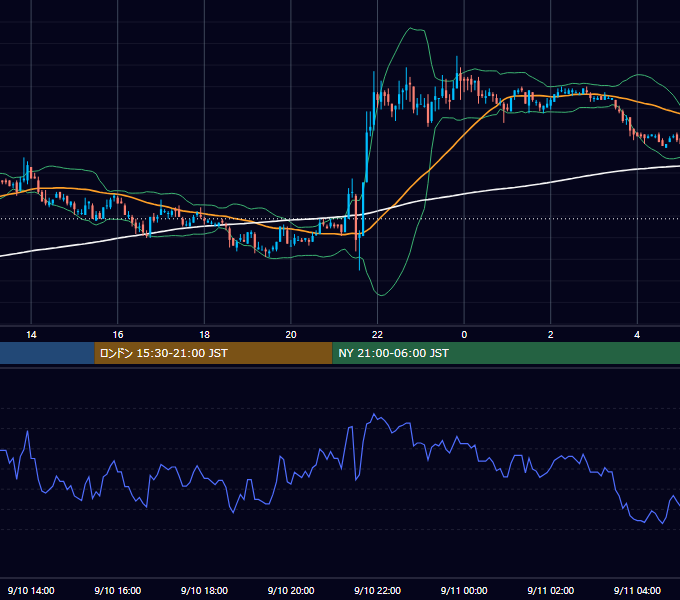Click the 9/11 00:00 date label
Viewport: 680px width, 600px height.
(x=464, y=590)
